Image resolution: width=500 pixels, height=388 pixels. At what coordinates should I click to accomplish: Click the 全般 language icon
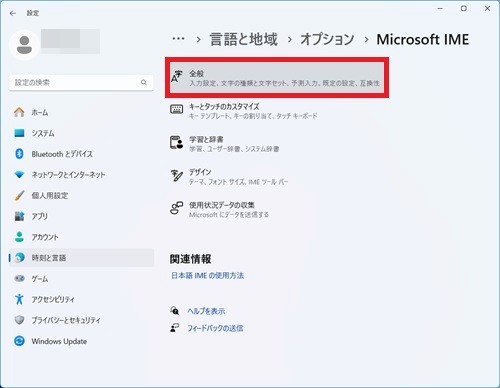(177, 77)
